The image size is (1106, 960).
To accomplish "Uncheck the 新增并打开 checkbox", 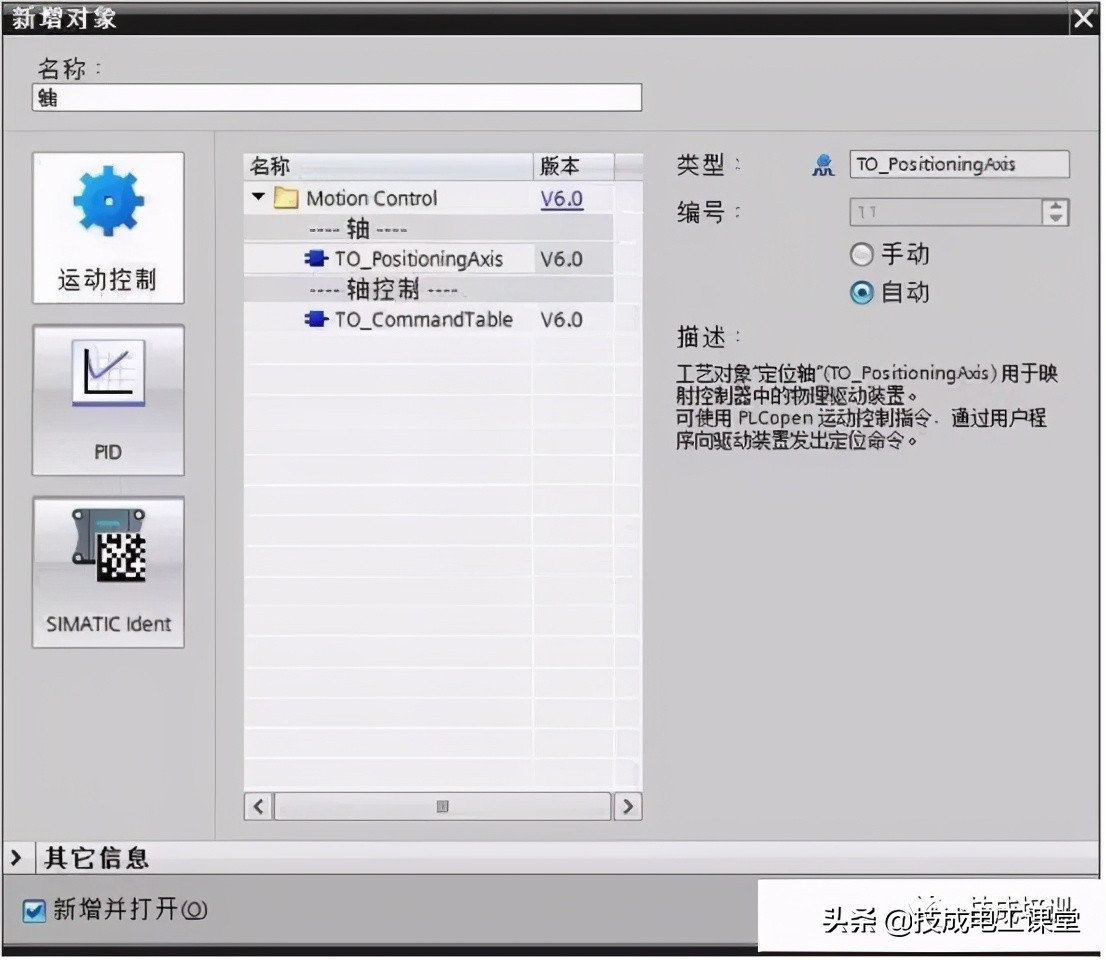I will click(35, 910).
